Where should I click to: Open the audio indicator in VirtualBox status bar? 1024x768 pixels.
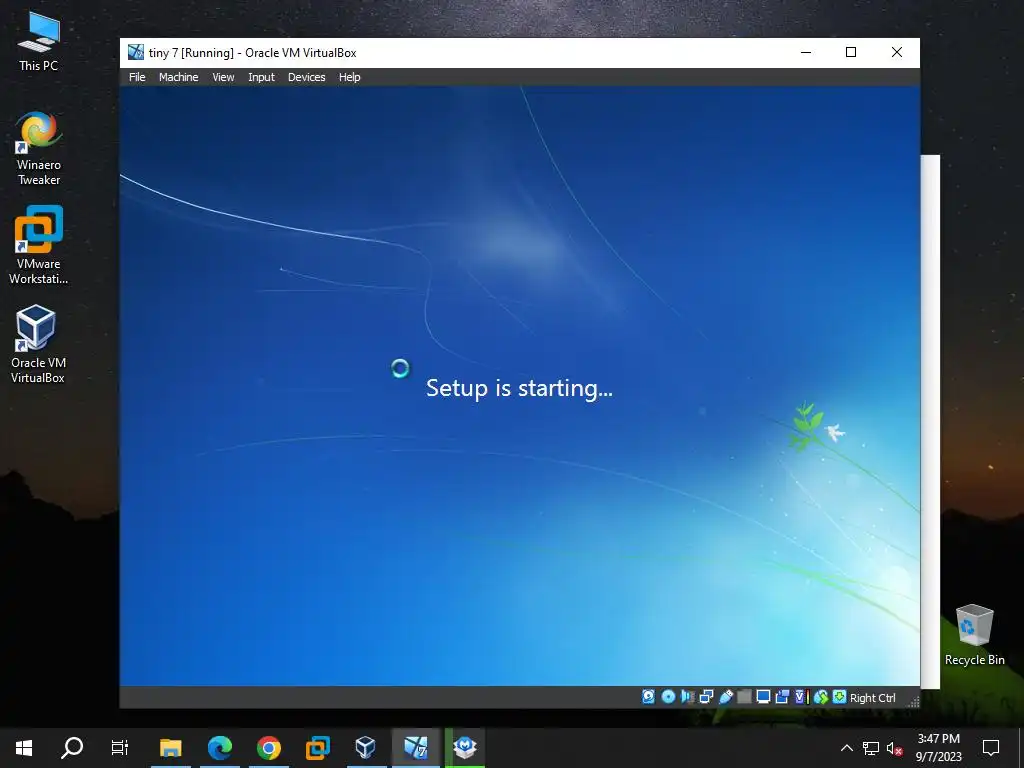688,697
